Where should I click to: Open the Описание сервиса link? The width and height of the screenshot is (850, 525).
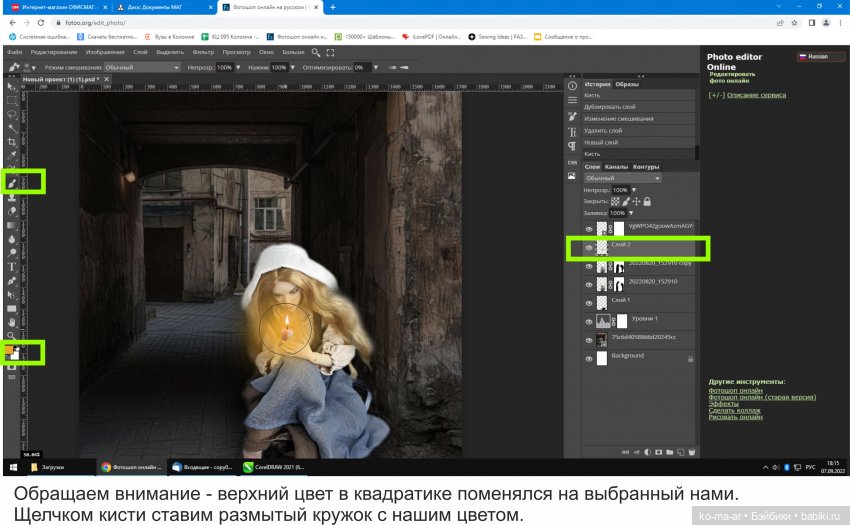click(x=756, y=95)
